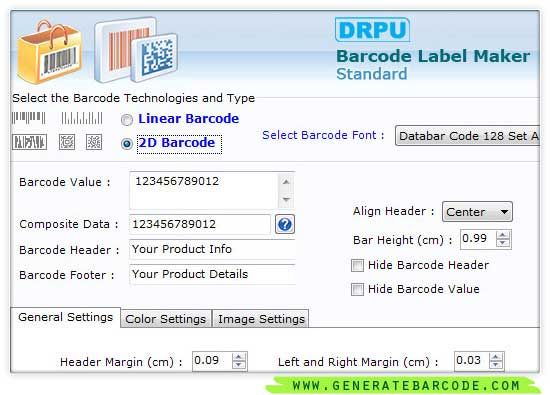Switch to the Color Settings tab
The width and height of the screenshot is (550, 395).
pyautogui.click(x=166, y=319)
